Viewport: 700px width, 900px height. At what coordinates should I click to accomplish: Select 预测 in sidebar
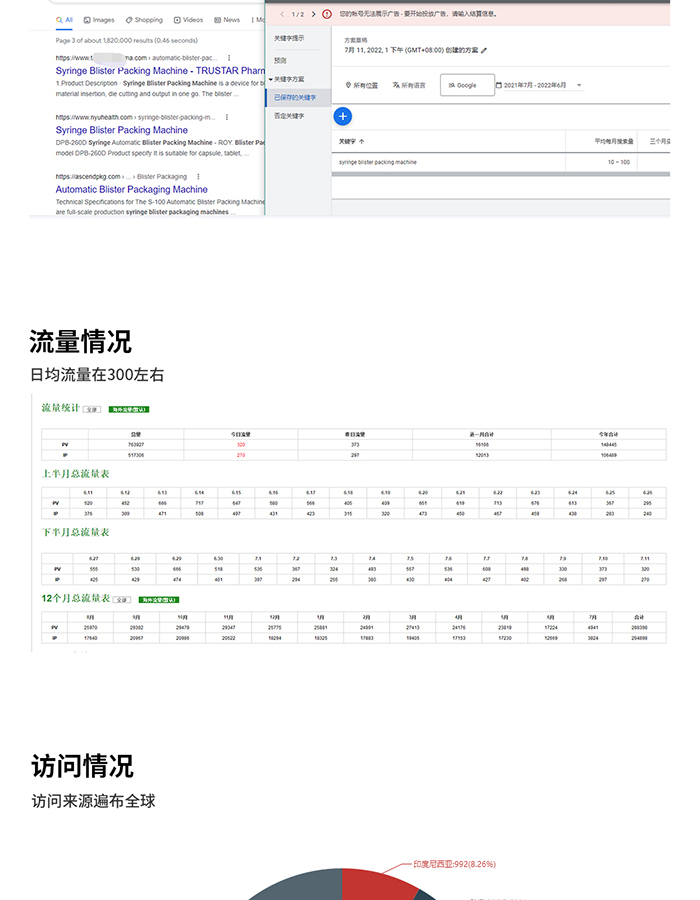(x=280, y=60)
